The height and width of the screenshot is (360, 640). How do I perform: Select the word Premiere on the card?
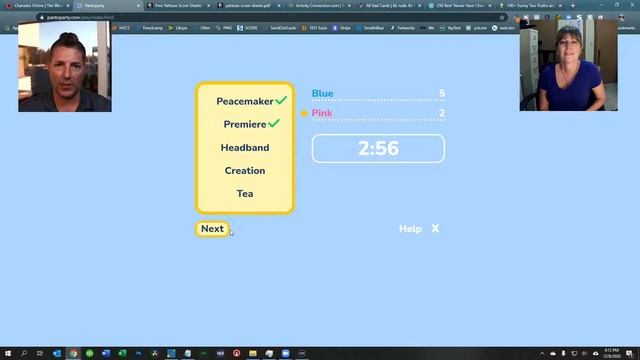coord(244,124)
